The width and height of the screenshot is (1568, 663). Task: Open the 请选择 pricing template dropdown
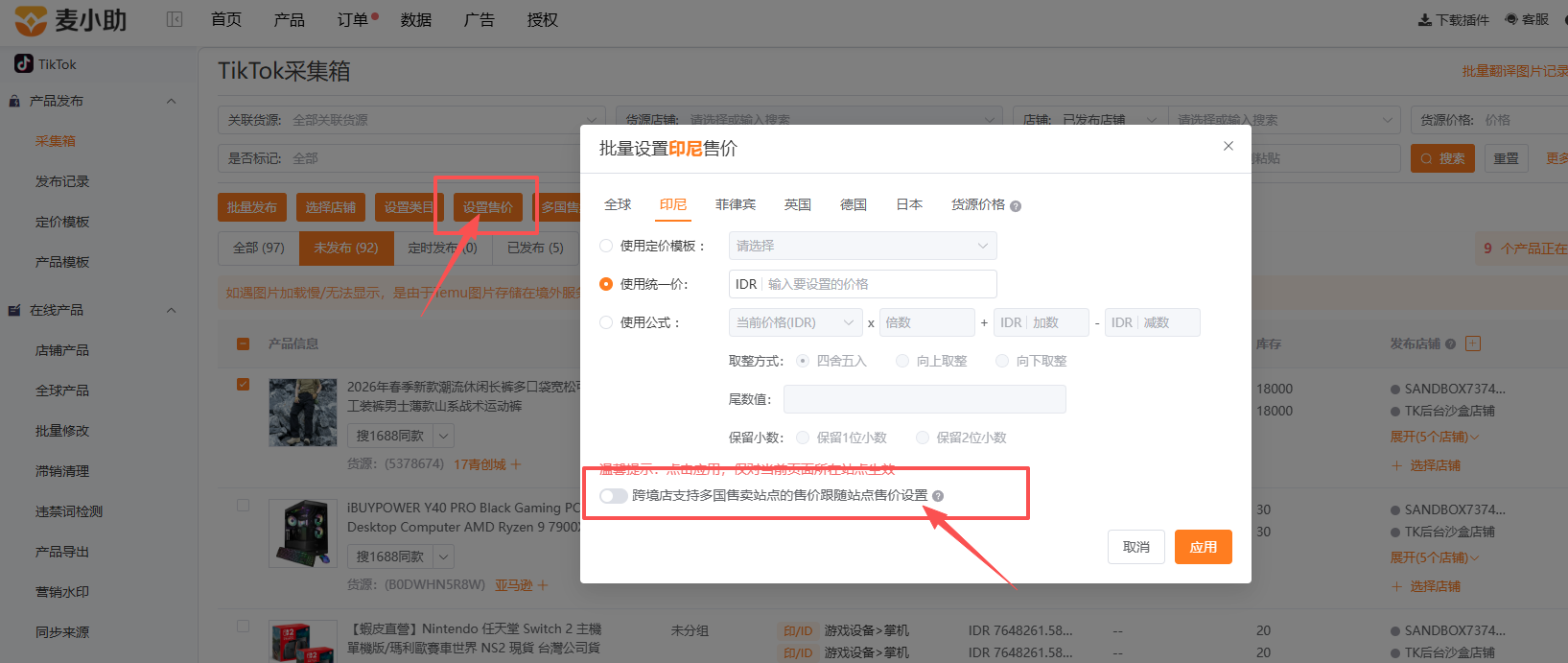click(862, 246)
